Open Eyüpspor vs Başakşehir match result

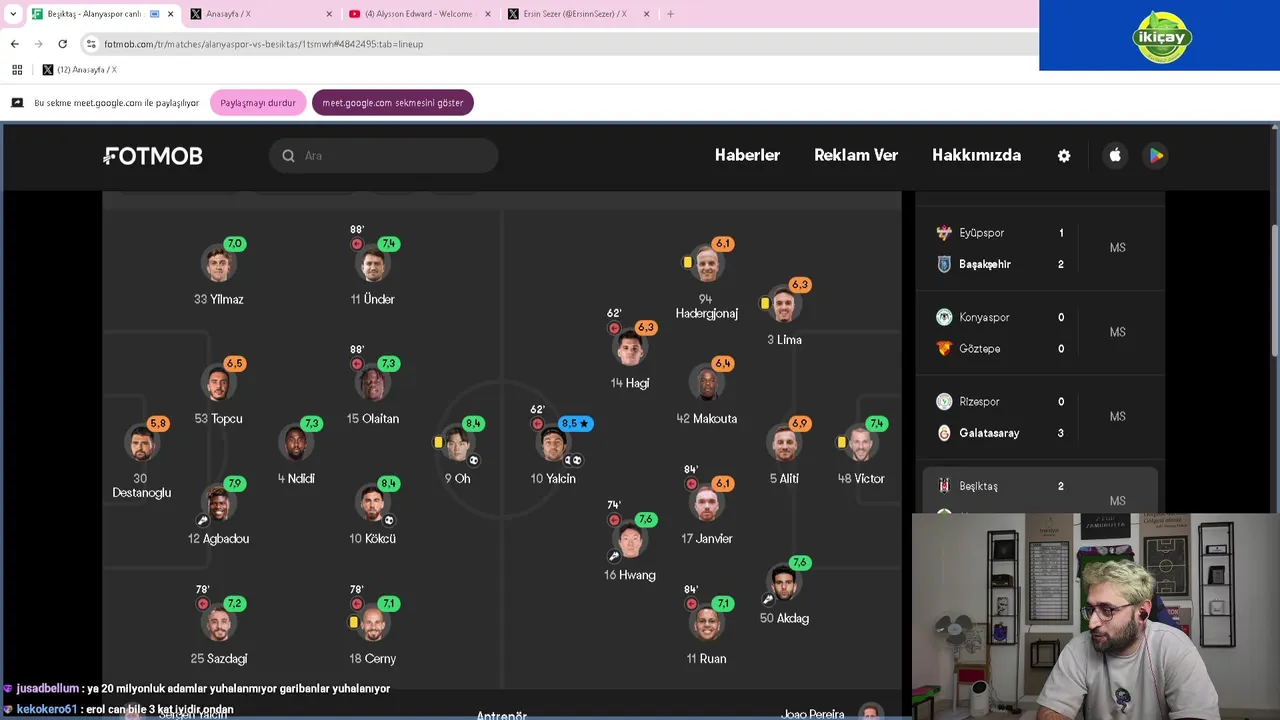click(1040, 248)
